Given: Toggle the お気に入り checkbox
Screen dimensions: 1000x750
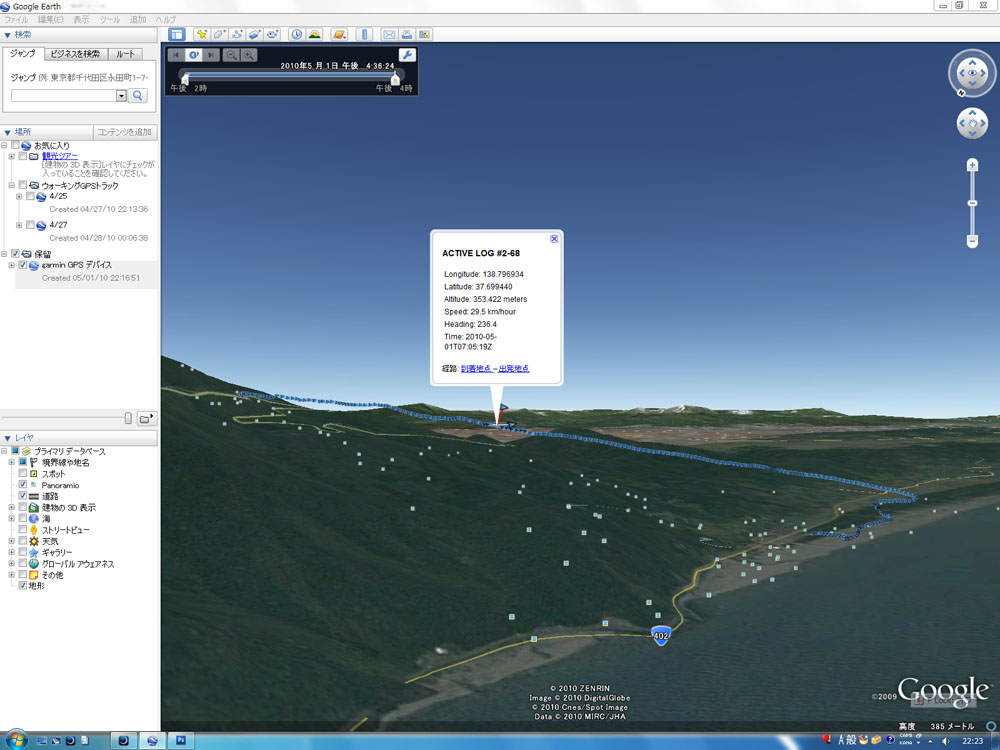Looking at the screenshot, I should 15,145.
